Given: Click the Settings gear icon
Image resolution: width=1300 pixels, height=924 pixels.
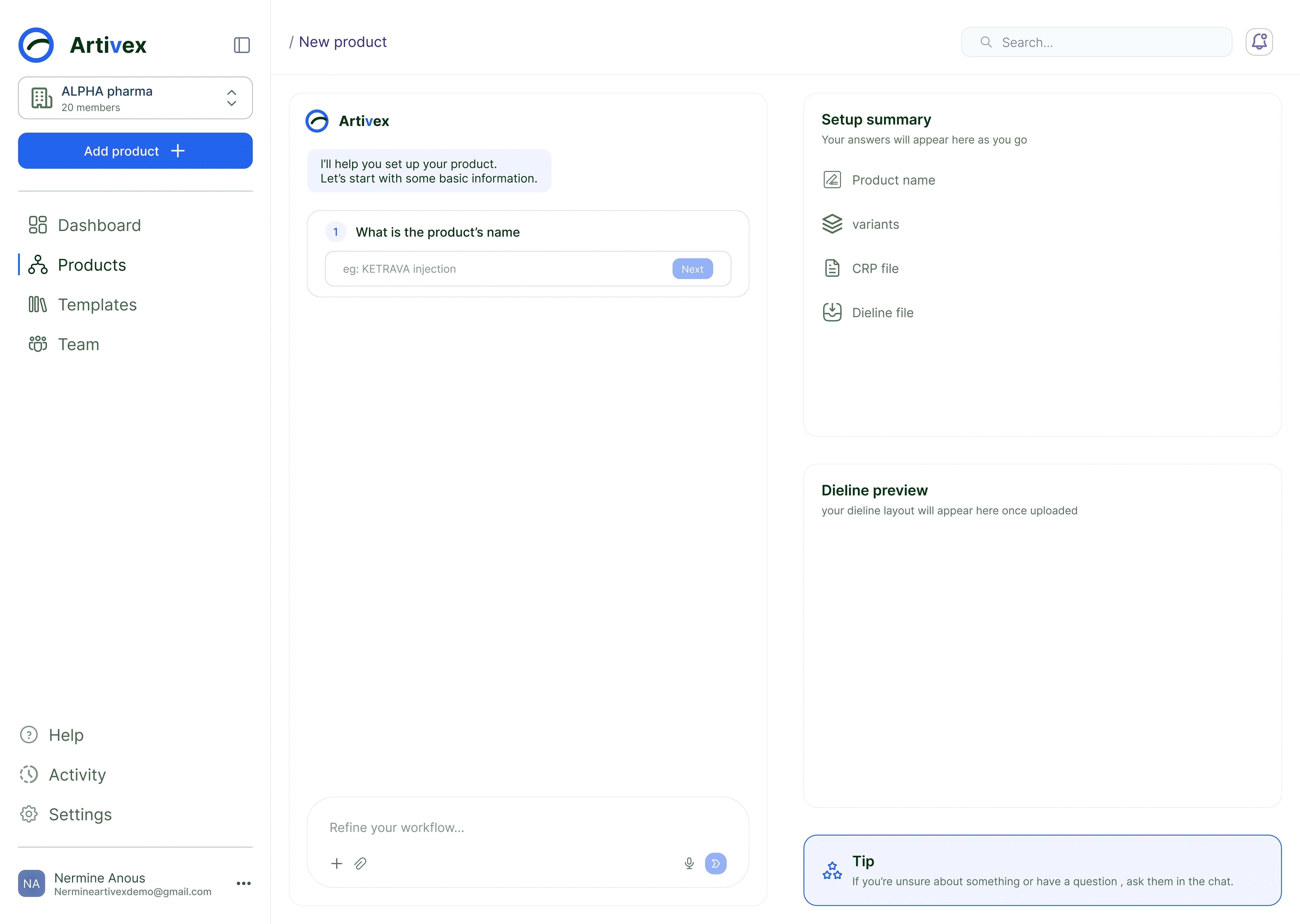Looking at the screenshot, I should [29, 814].
